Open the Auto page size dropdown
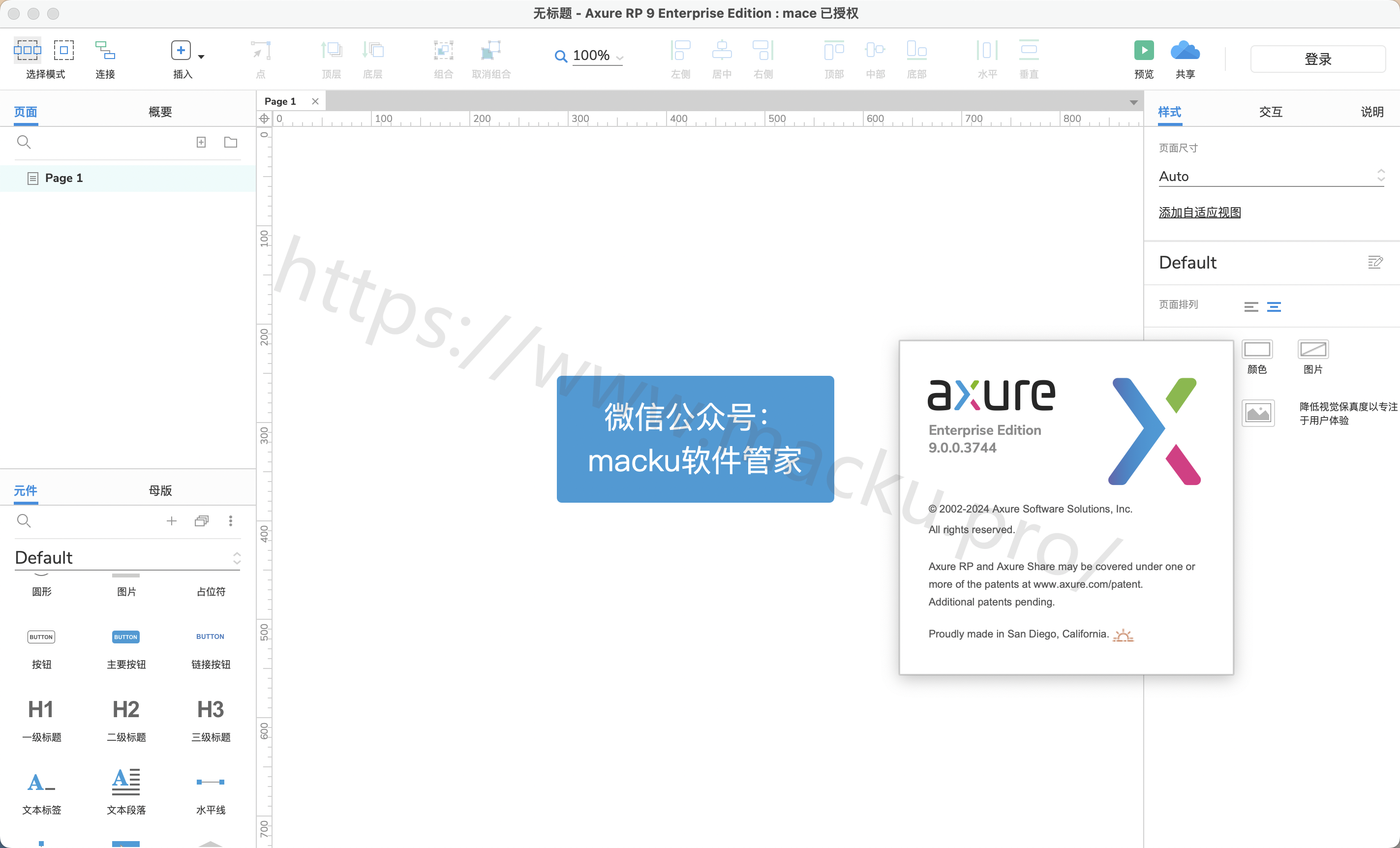 (x=1272, y=176)
